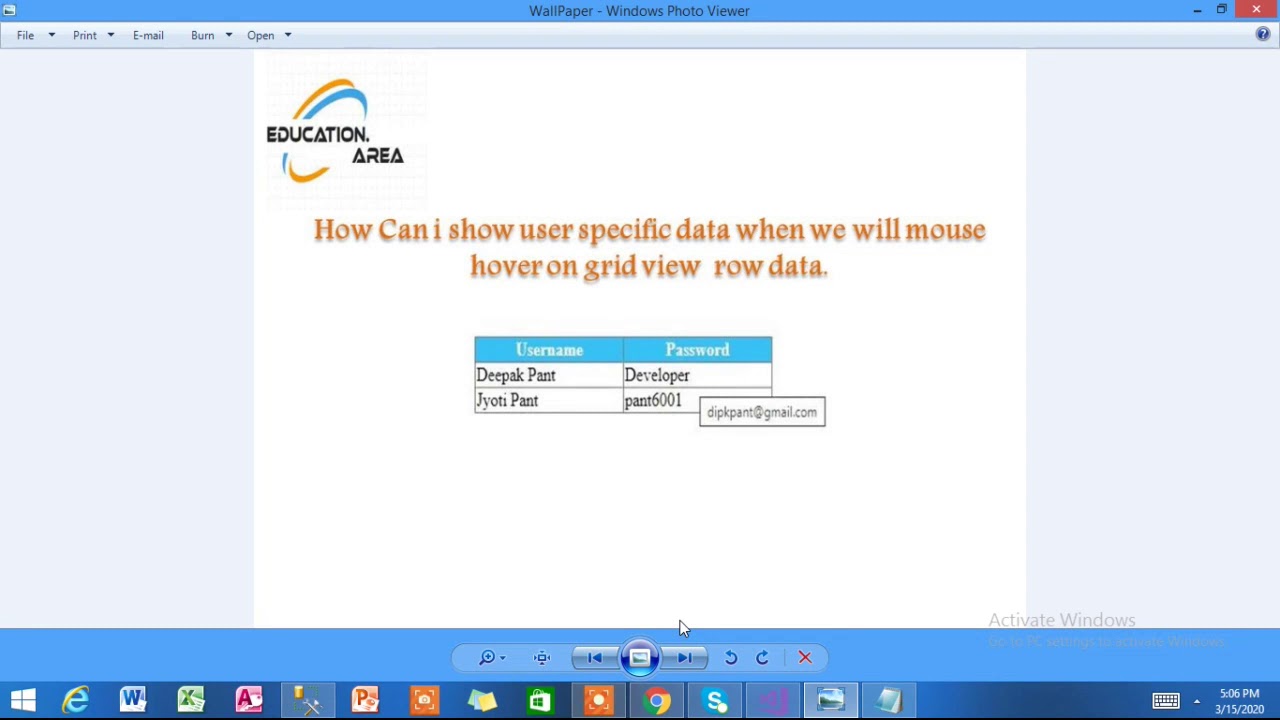Open the zoom magnifier control
Image resolution: width=1280 pixels, height=720 pixels.
point(490,657)
